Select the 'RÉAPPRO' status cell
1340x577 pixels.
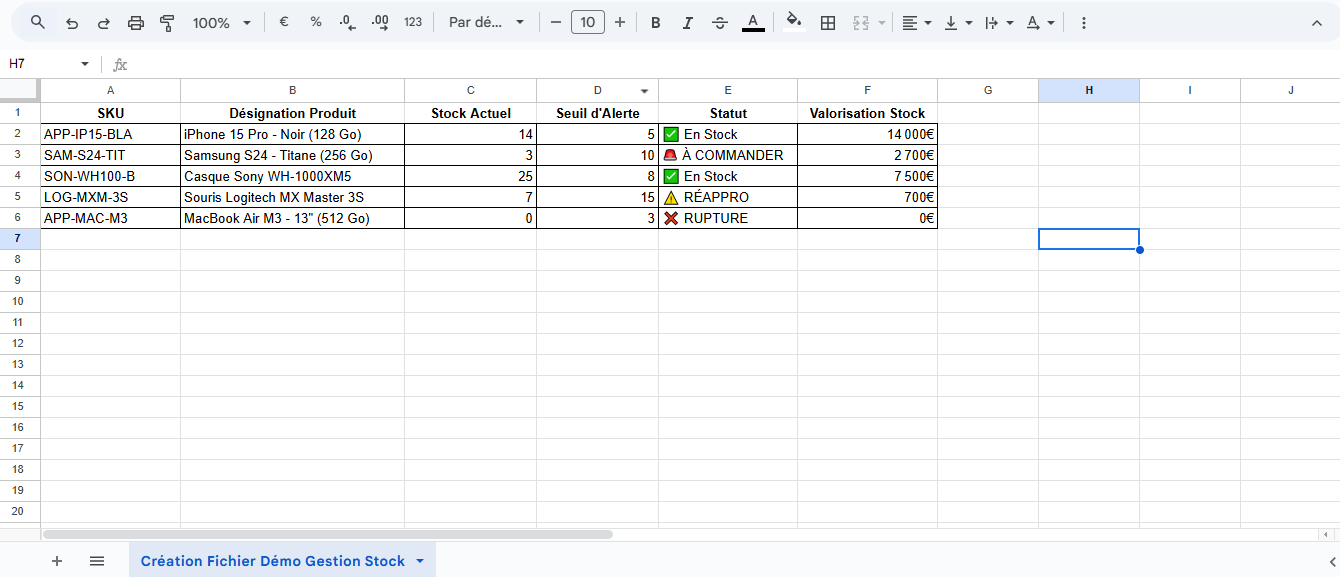[x=728, y=197]
